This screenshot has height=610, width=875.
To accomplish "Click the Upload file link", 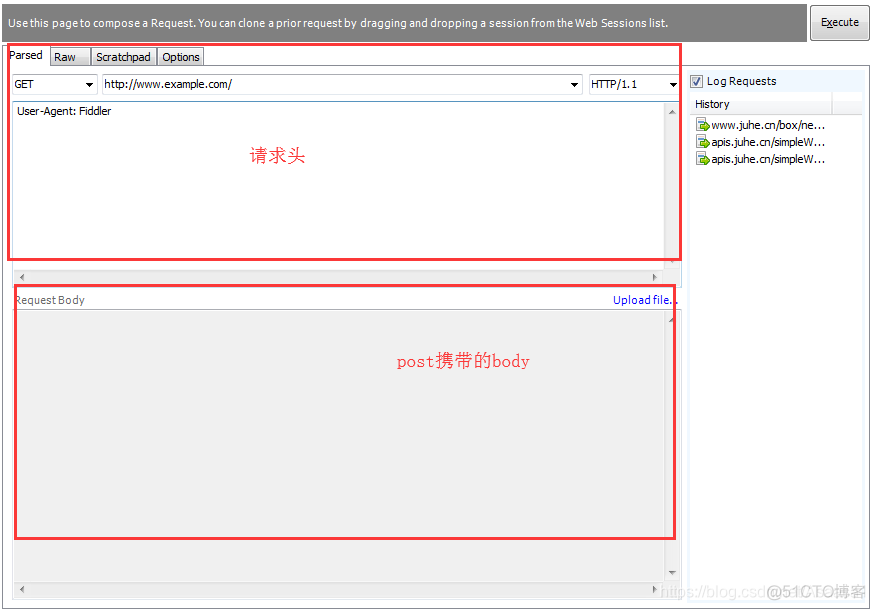I will point(645,300).
